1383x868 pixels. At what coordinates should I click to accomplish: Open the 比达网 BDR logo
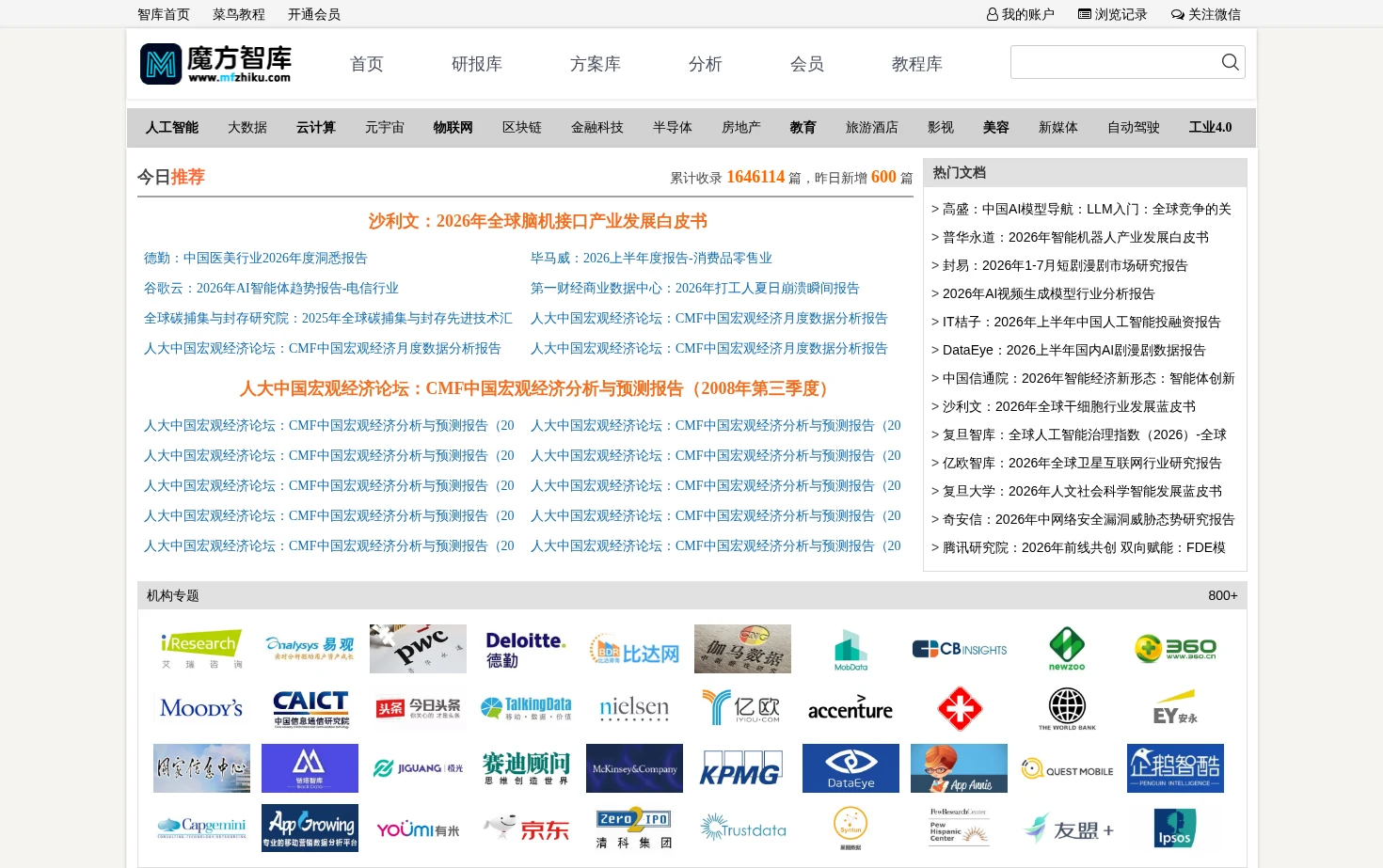tap(634, 649)
